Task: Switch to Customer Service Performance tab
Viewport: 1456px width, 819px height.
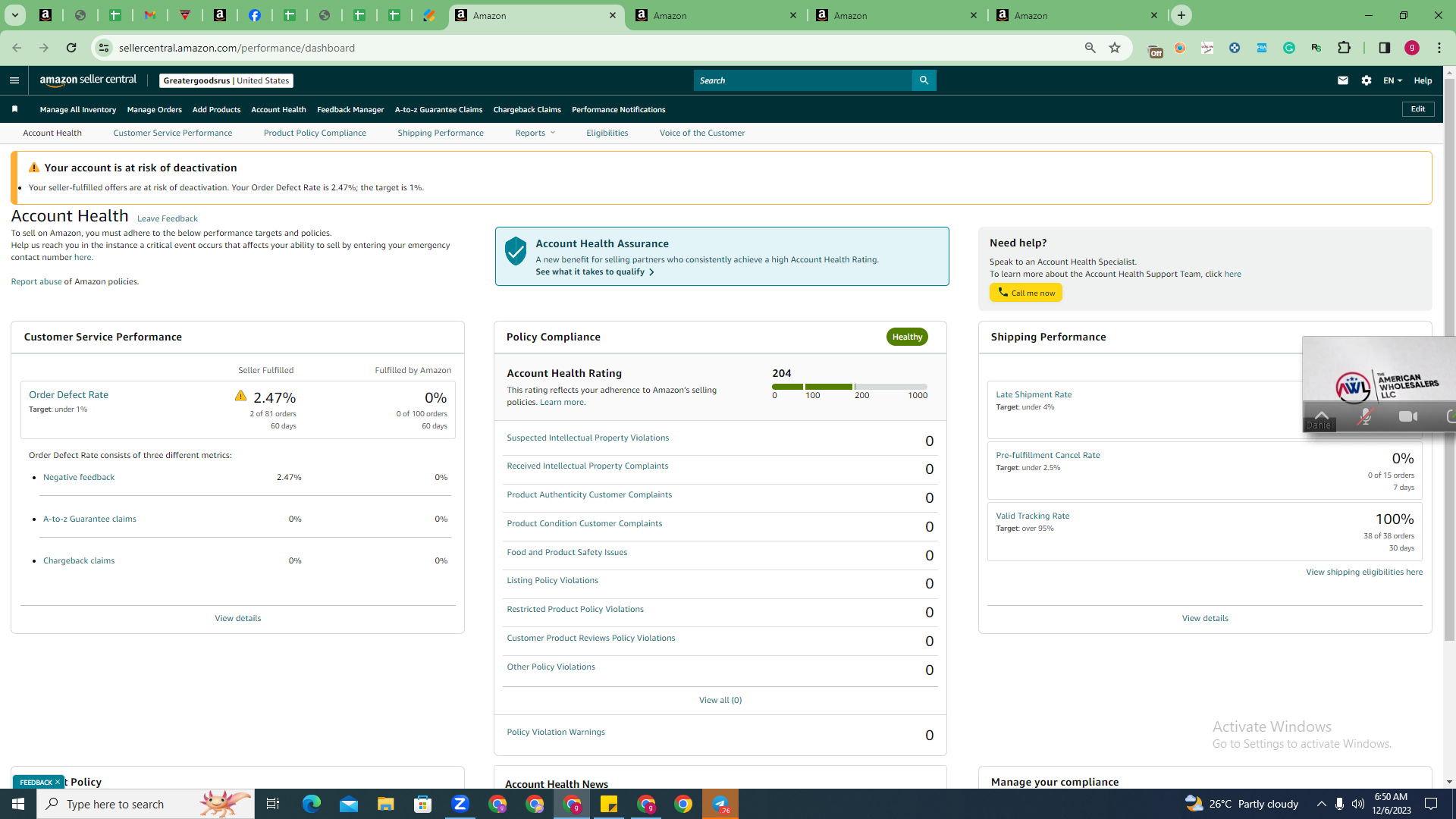Action: pos(173,133)
